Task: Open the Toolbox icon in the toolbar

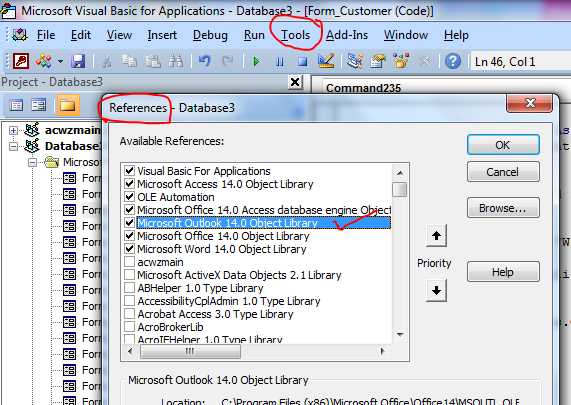Action: click(x=424, y=61)
